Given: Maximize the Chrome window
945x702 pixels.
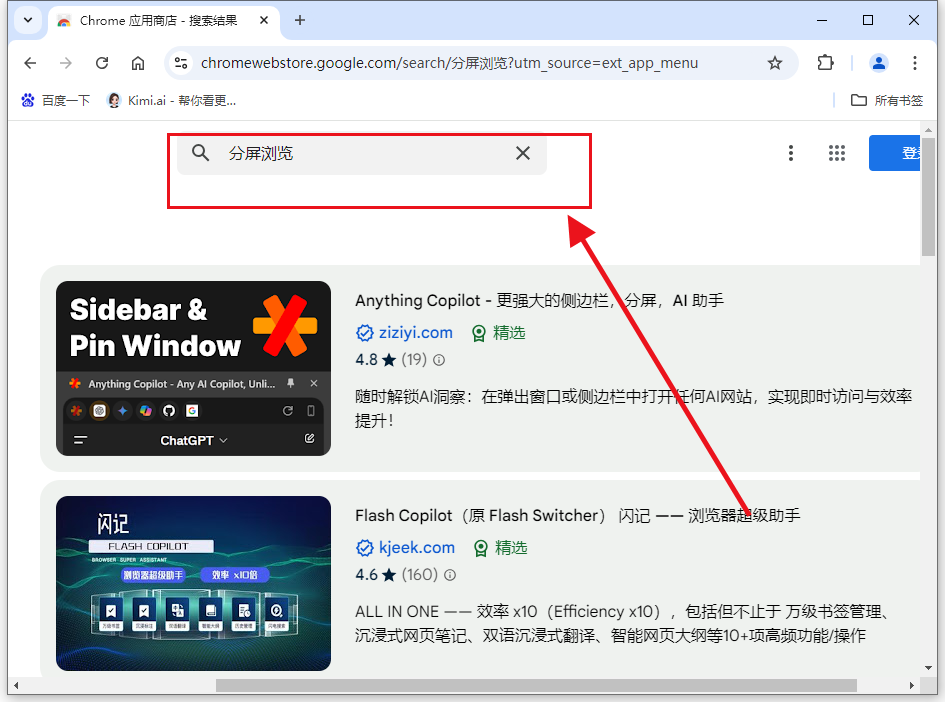Looking at the screenshot, I should coord(868,20).
